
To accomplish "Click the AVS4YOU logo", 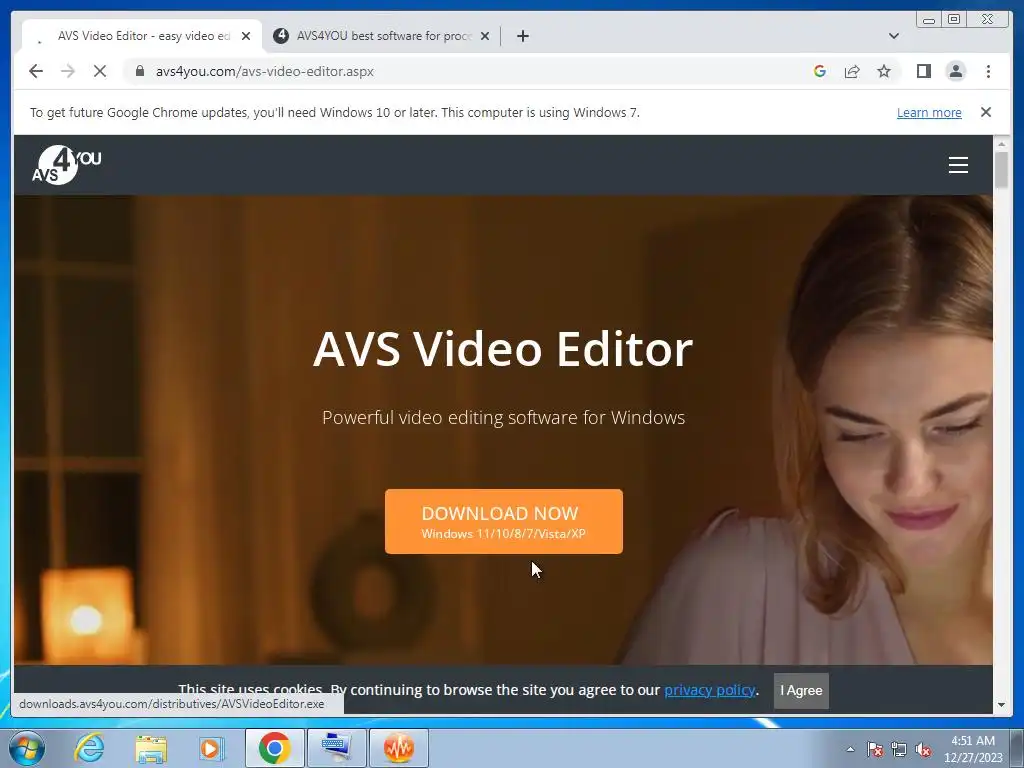I will [x=67, y=165].
